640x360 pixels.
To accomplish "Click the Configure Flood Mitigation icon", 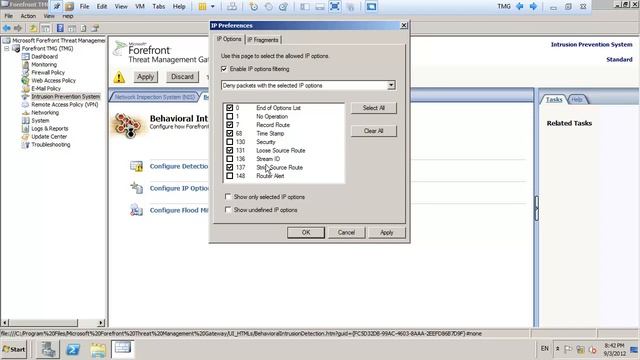I will 136,210.
